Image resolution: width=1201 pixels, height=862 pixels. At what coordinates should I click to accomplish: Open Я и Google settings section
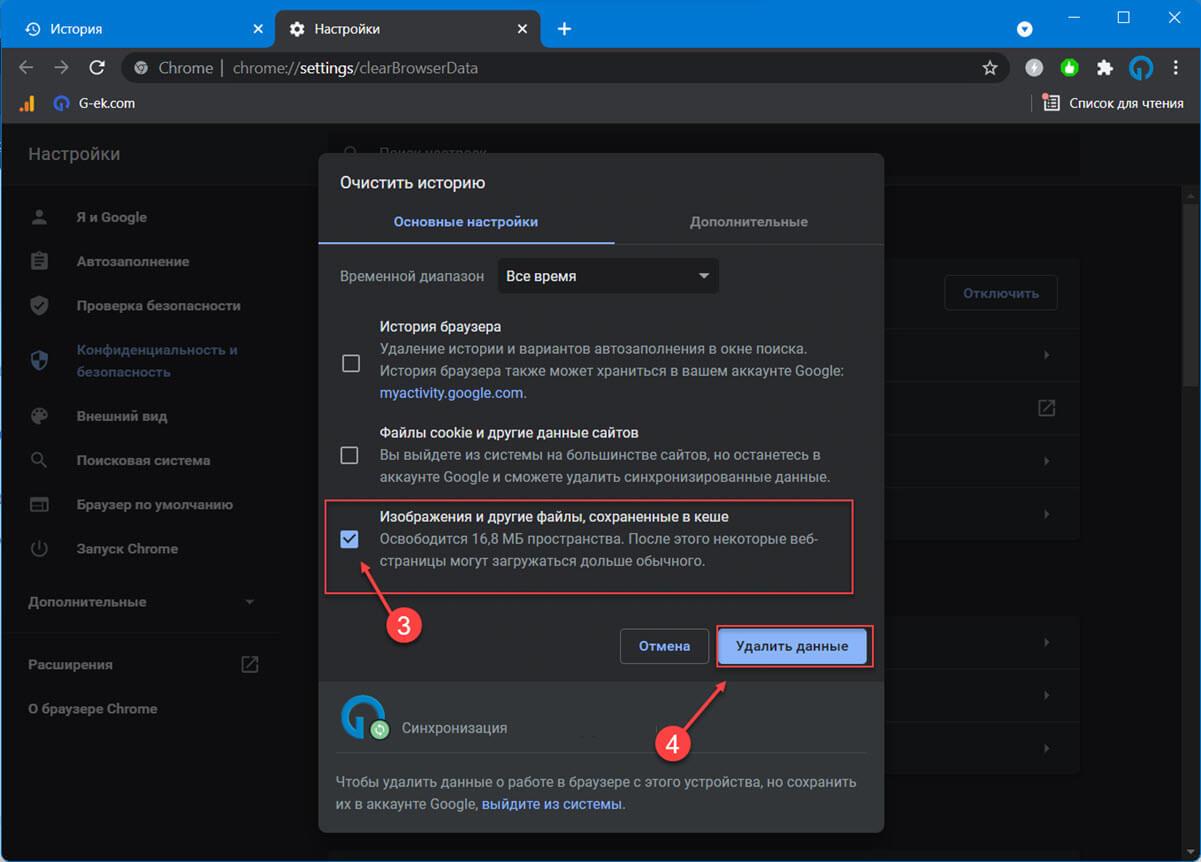point(112,217)
